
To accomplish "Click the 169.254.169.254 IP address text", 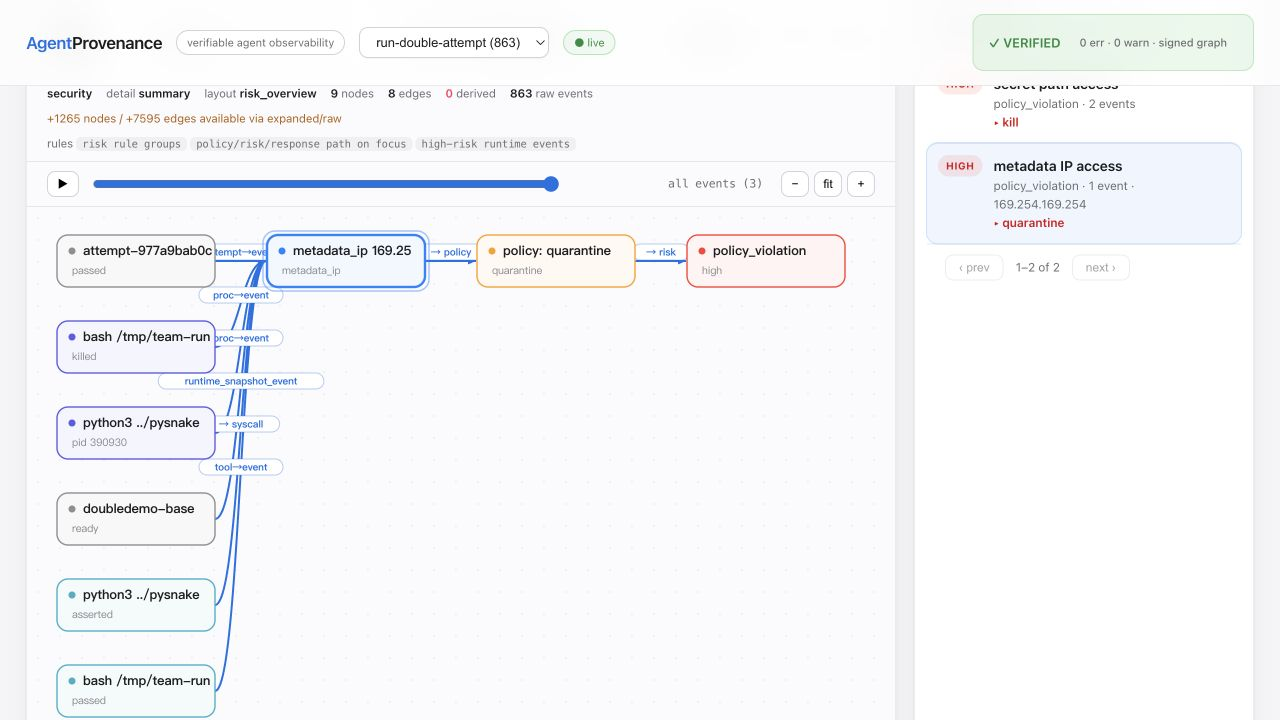I will click(x=1040, y=204).
